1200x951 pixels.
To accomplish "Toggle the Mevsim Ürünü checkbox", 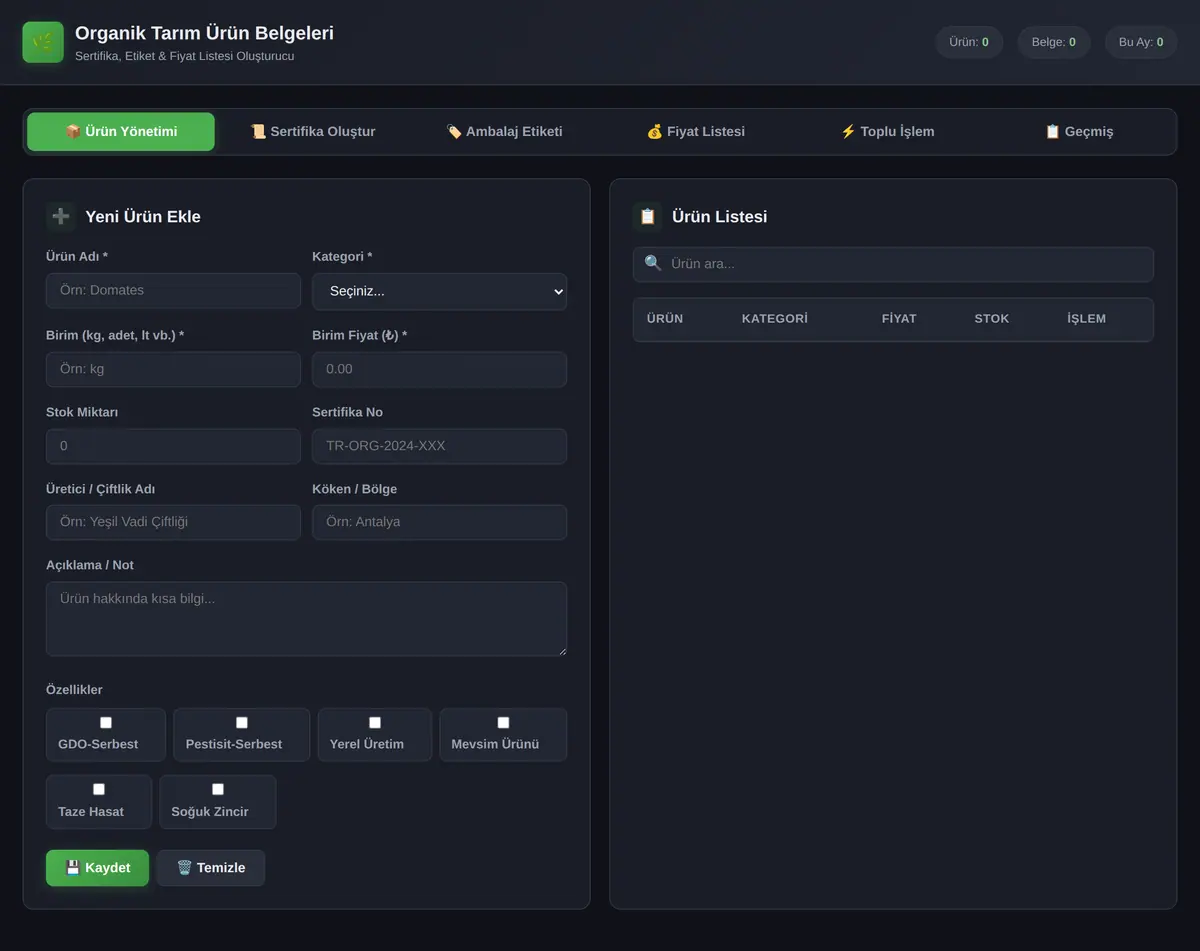I will click(503, 722).
